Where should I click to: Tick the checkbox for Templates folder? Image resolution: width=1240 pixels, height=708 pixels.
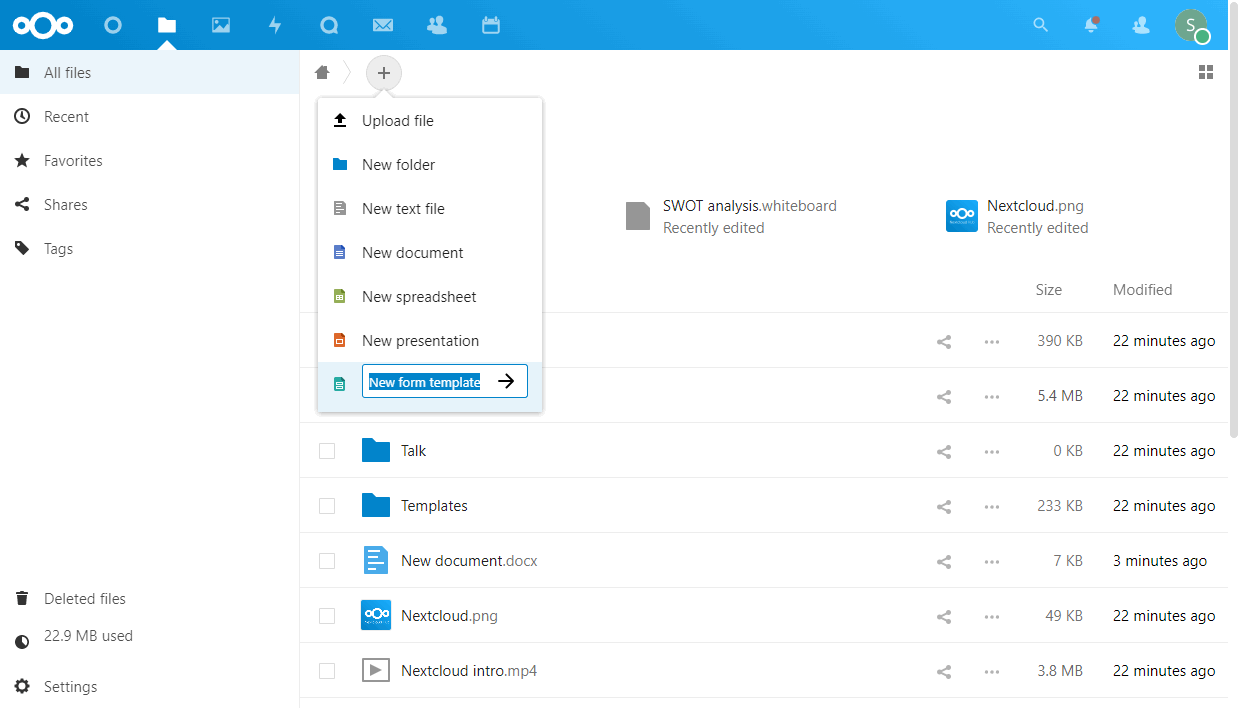pyautogui.click(x=327, y=506)
